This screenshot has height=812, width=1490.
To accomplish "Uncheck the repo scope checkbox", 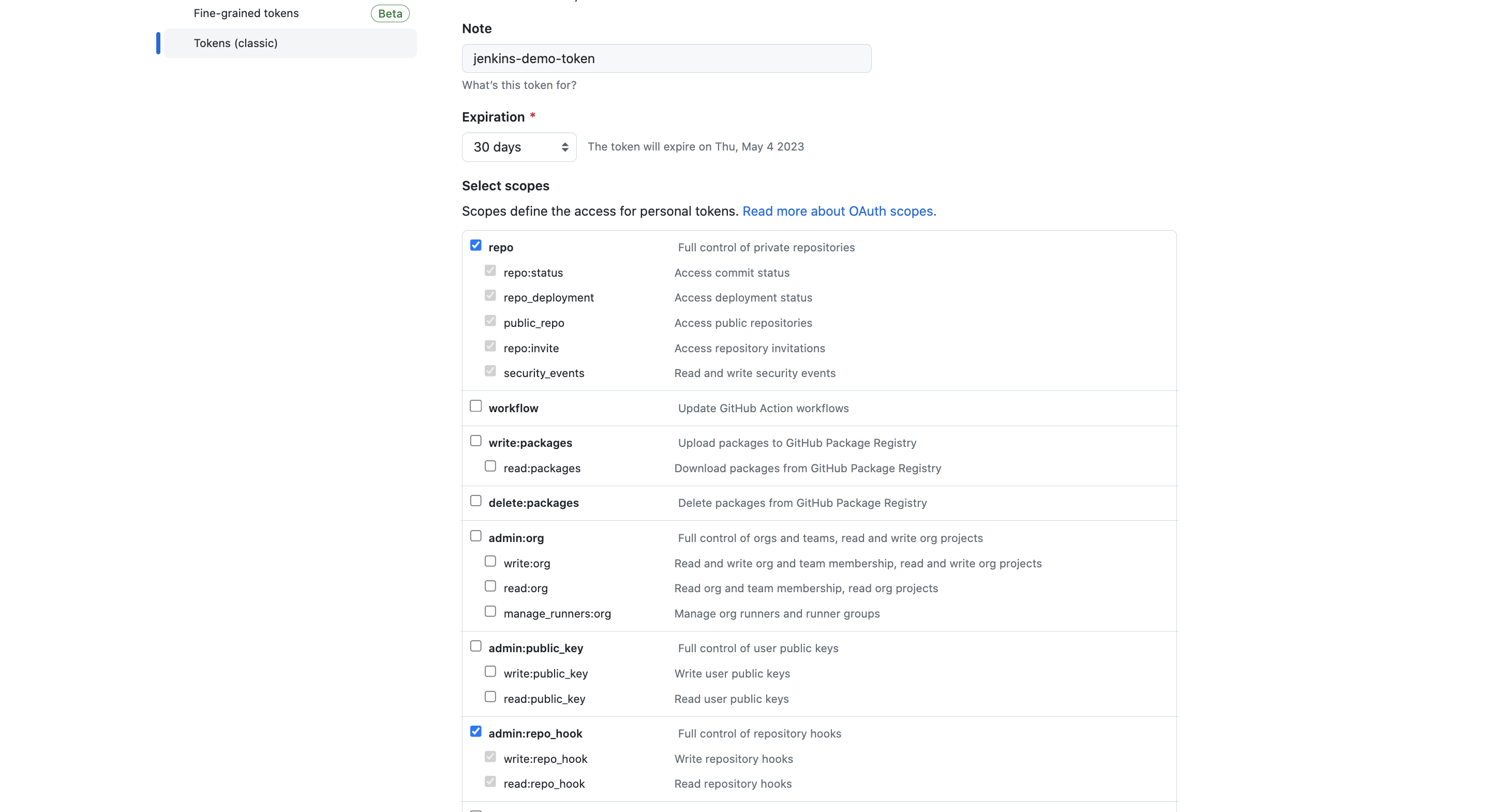I will coord(475,245).
